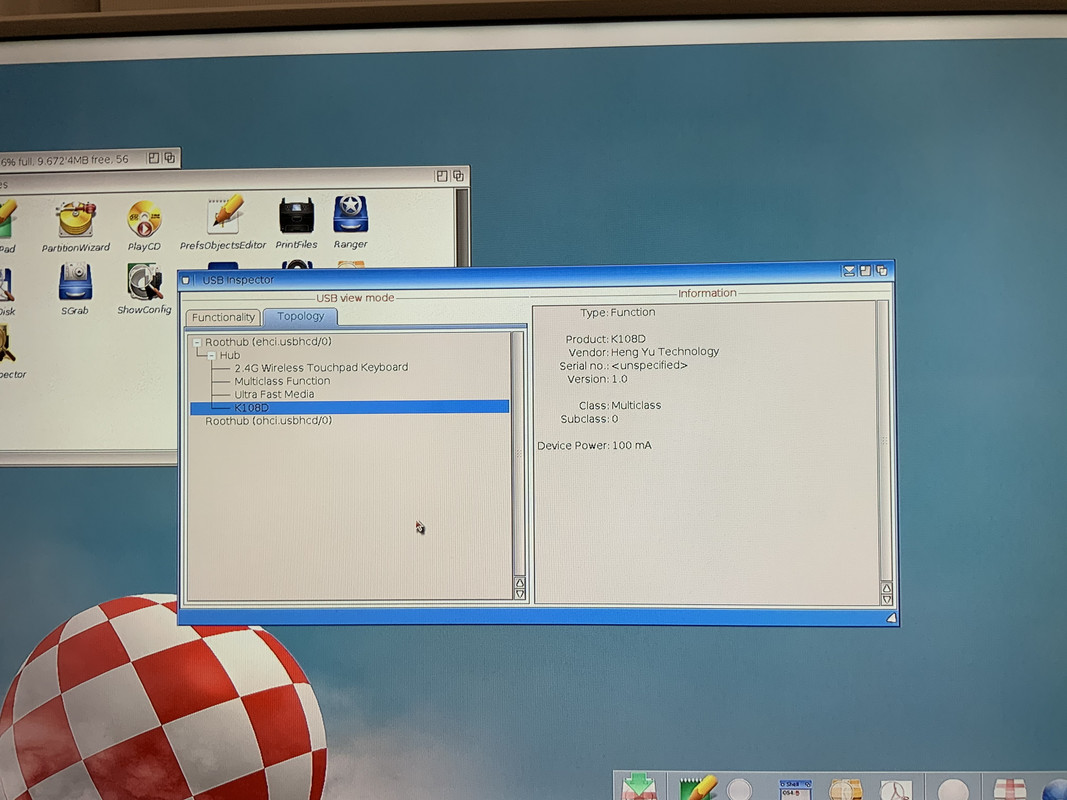Open the Shell dock icon
The height and width of the screenshot is (800, 1067).
pos(795,790)
